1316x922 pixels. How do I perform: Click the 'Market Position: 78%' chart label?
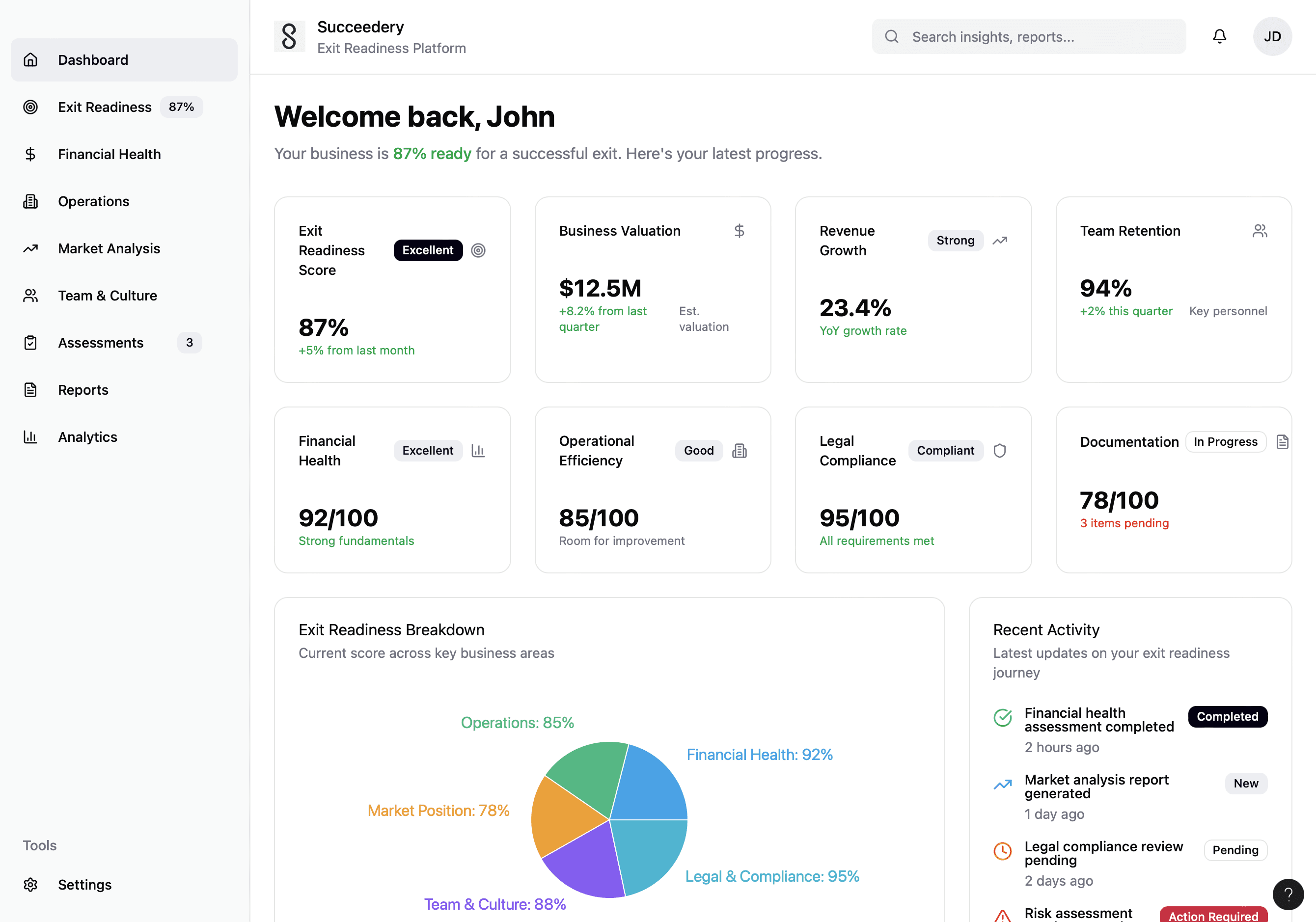coord(438,810)
